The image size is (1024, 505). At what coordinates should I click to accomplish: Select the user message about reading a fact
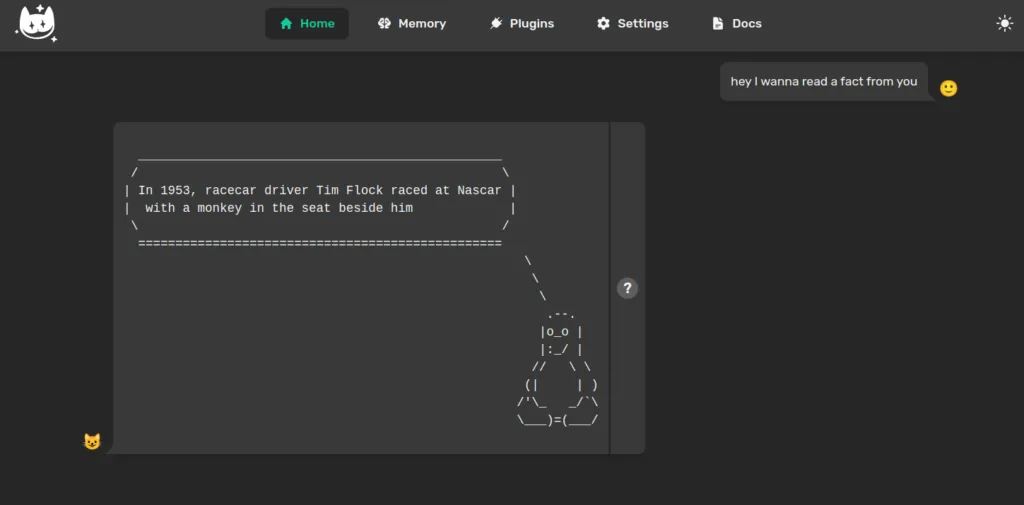[823, 82]
